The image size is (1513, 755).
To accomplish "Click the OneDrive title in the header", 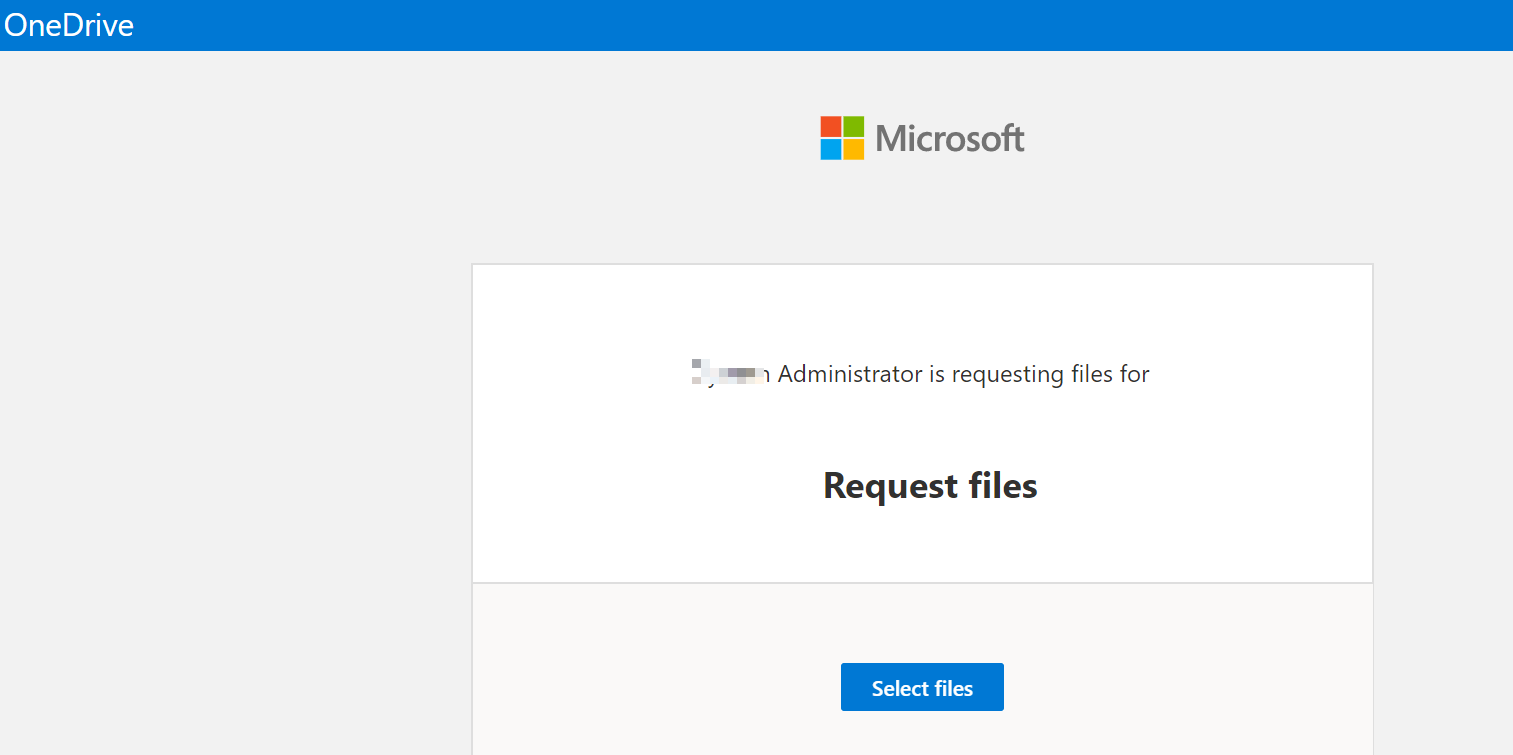I will pos(69,25).
